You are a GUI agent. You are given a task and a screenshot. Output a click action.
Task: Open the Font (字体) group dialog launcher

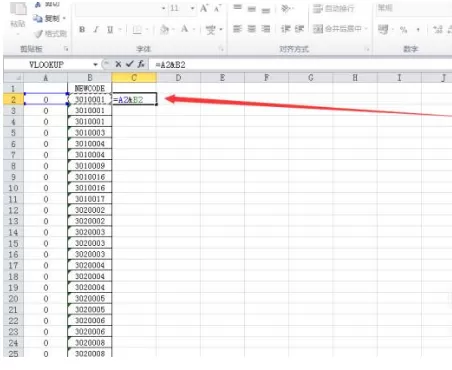pyautogui.click(x=221, y=49)
